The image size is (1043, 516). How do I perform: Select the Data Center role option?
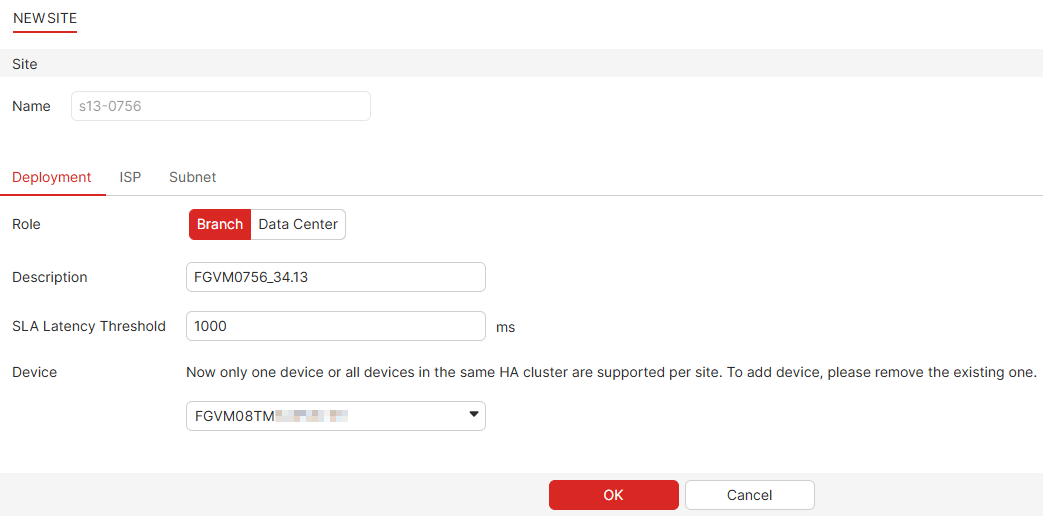click(298, 225)
